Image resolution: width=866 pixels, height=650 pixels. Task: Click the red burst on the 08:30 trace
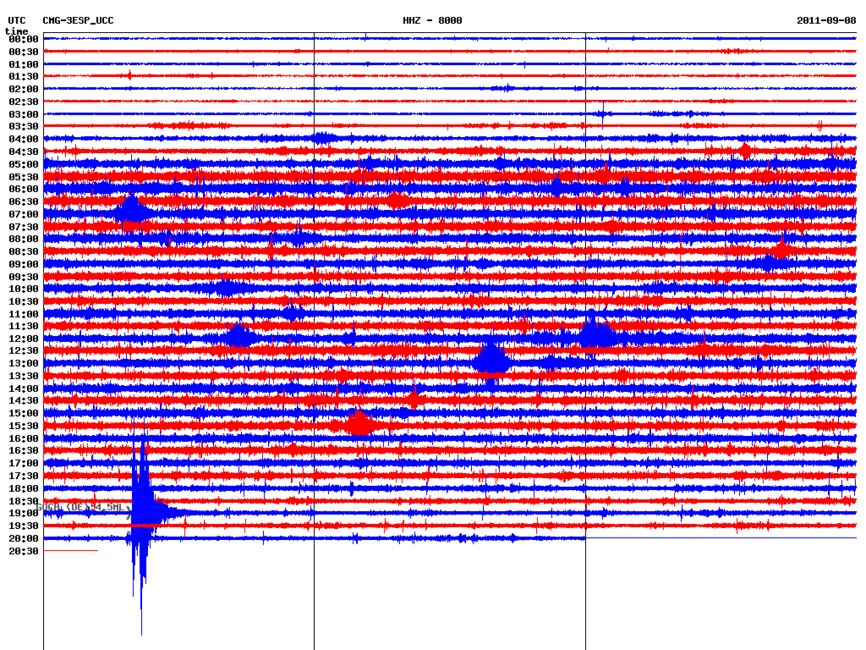click(x=782, y=249)
